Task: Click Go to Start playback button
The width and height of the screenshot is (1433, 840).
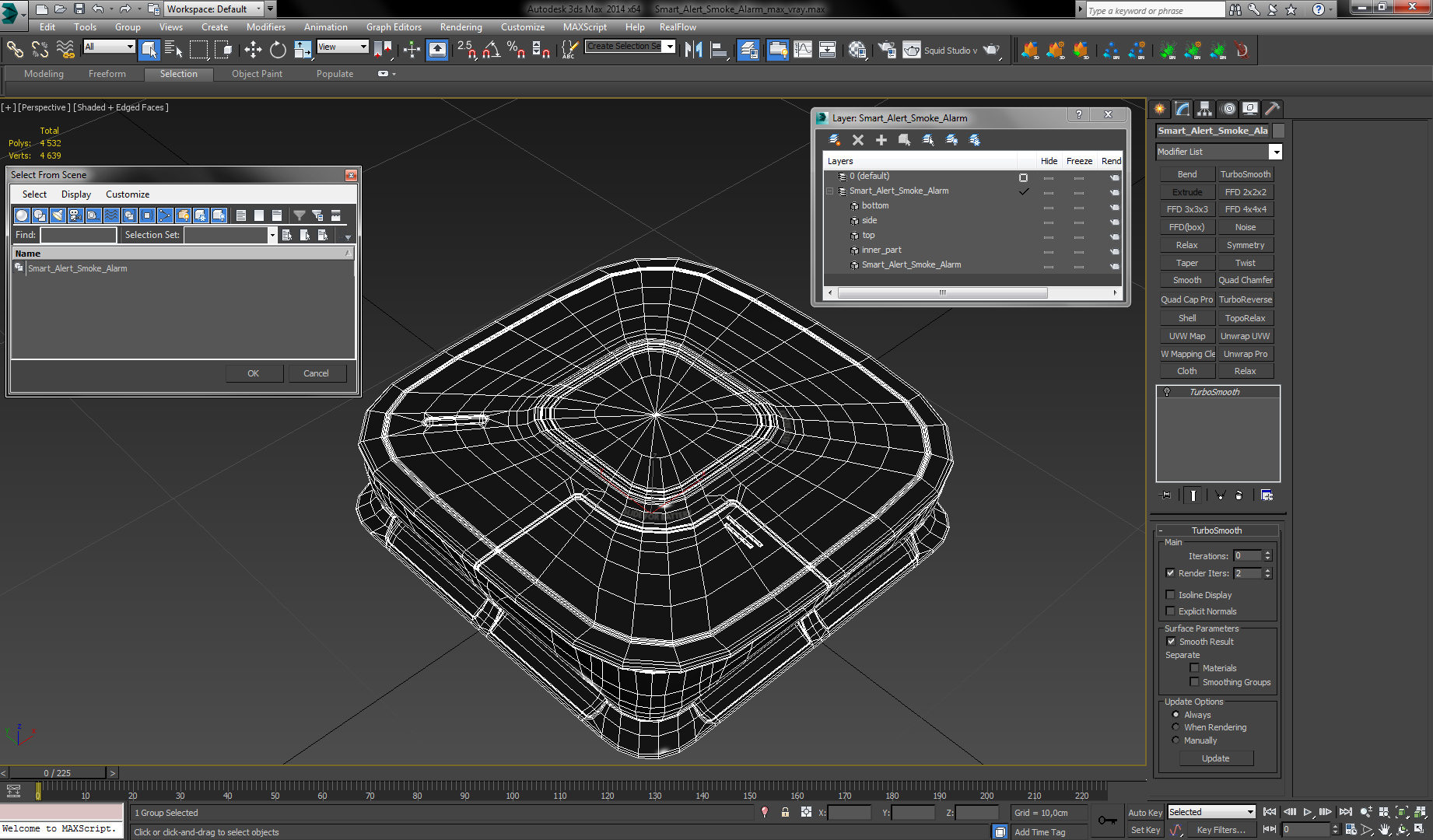Action: pos(1270,812)
